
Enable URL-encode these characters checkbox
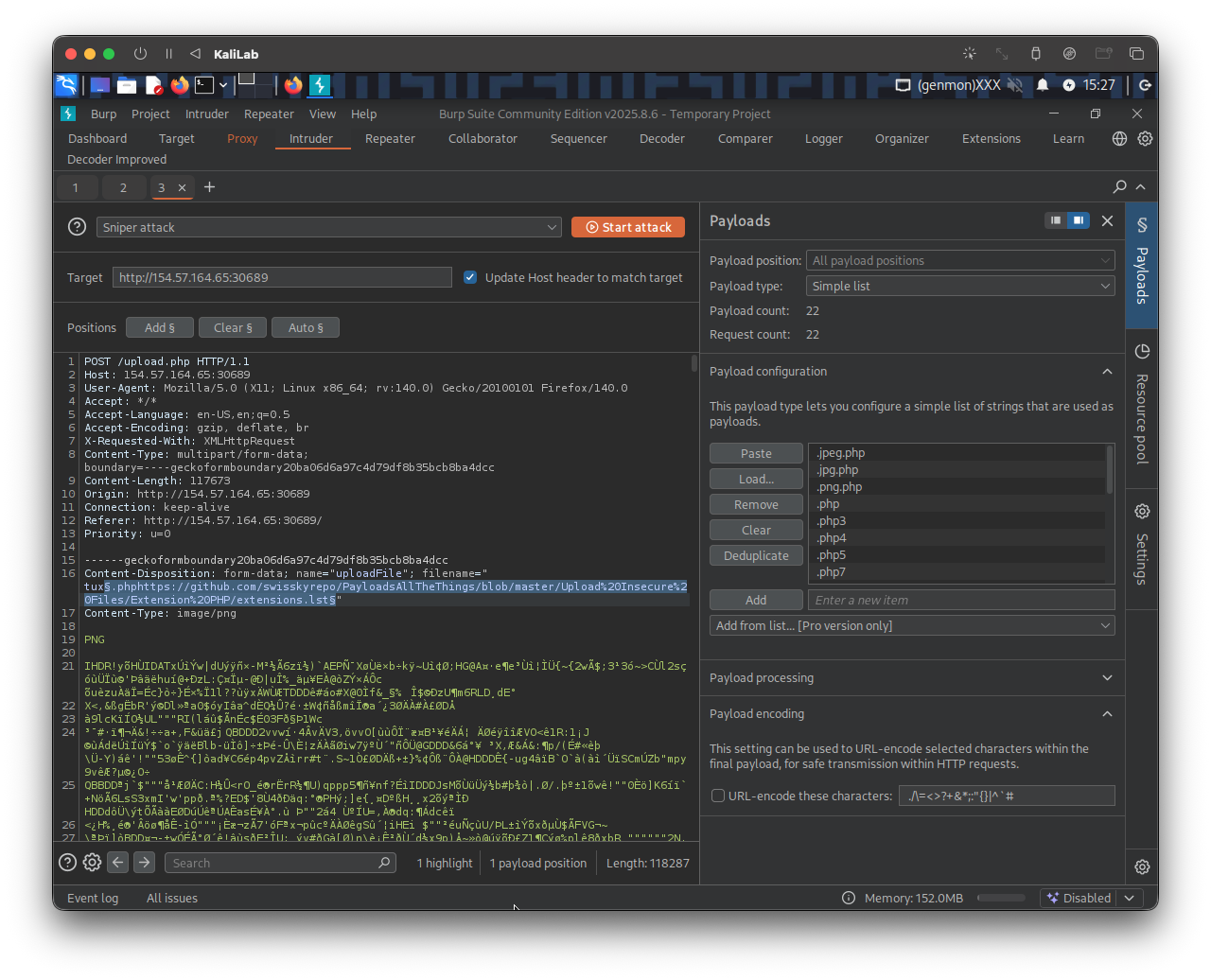[718, 796]
